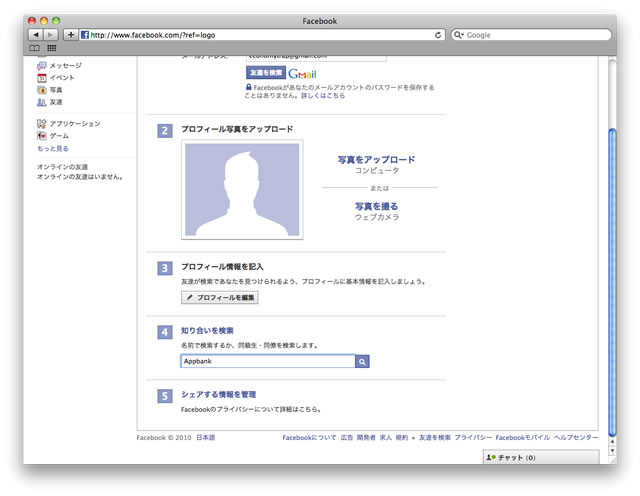The image size is (640, 496).
Task: Open the bookmarks book icon
Action: 34,48
